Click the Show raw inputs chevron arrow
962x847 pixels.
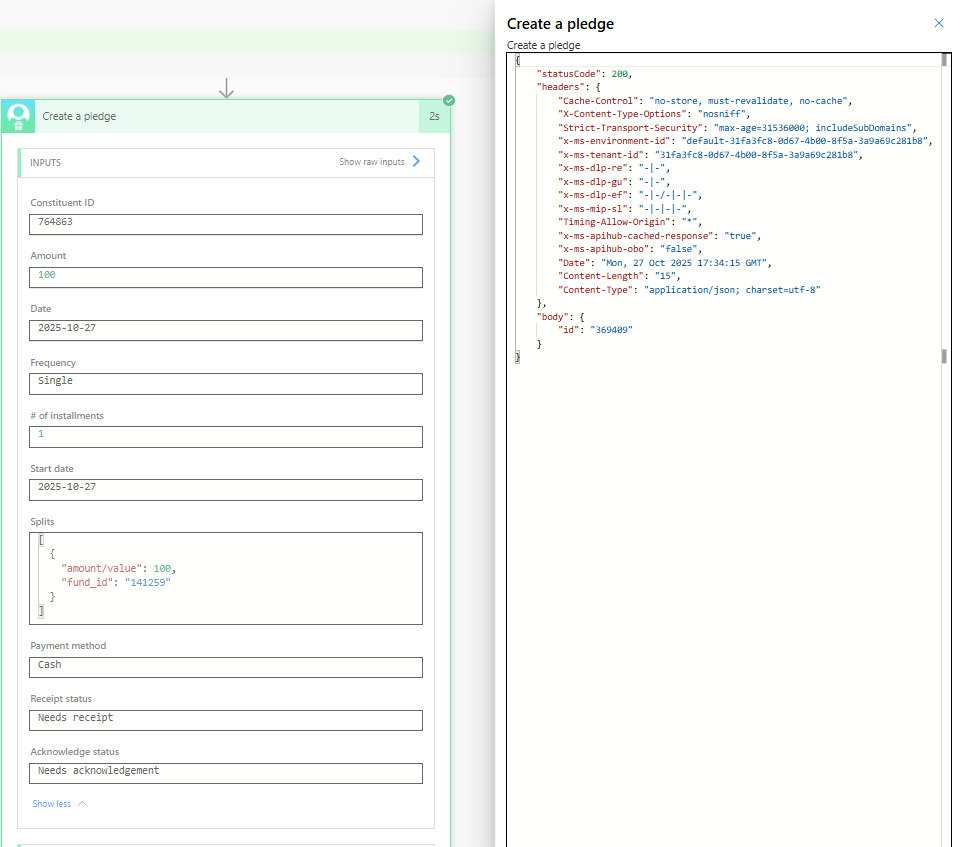point(417,161)
